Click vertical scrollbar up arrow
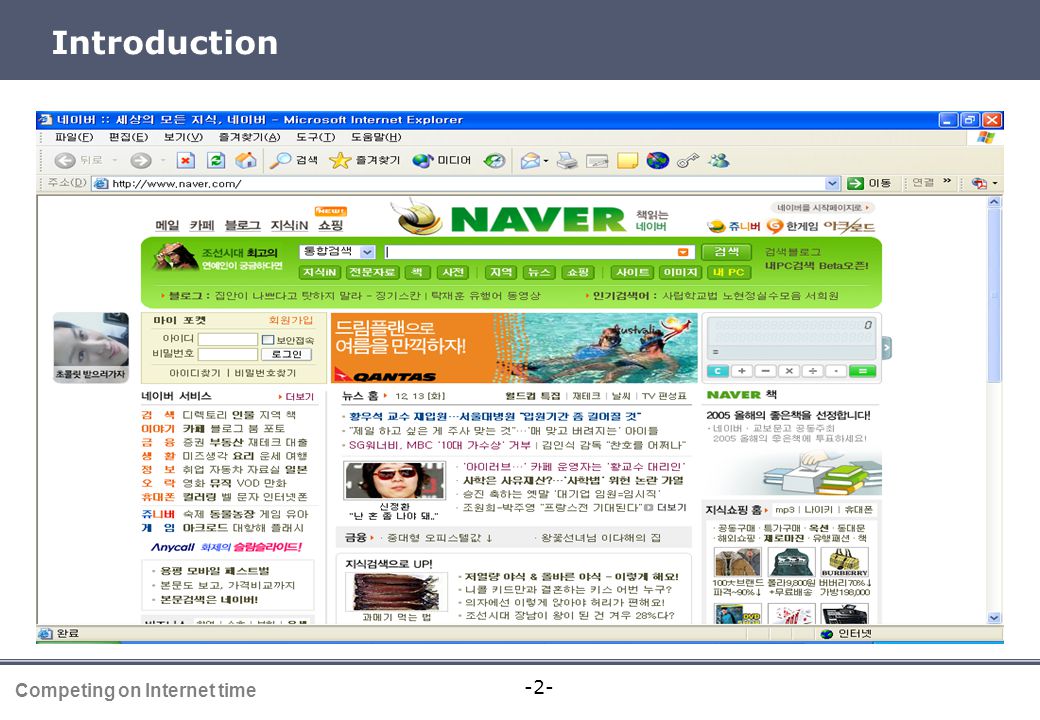Screen dimensions: 1040x720 [994, 202]
